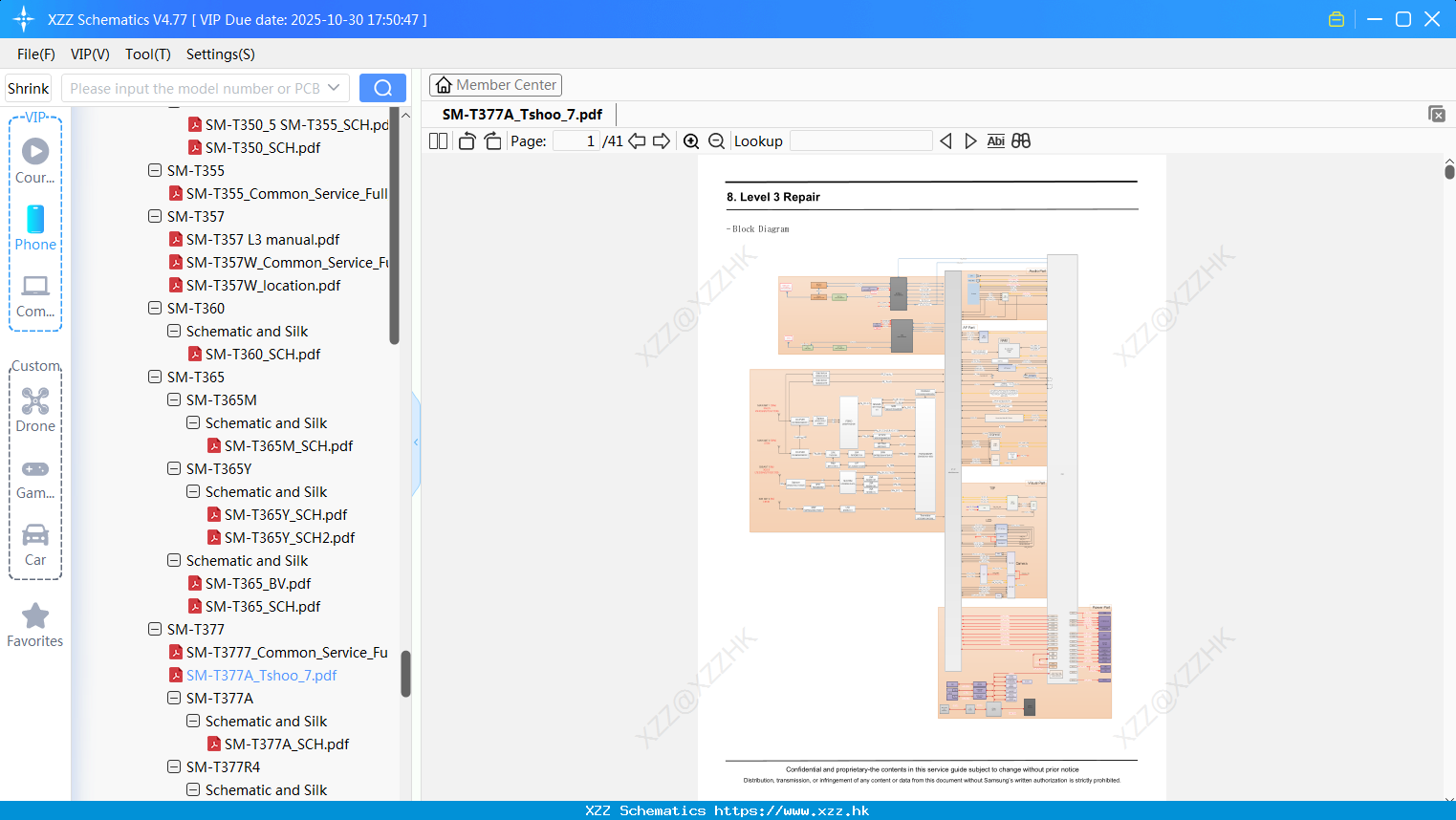Click the panel restore icon at tab row end
Image resolution: width=1456 pixels, height=820 pixels.
1437,114
